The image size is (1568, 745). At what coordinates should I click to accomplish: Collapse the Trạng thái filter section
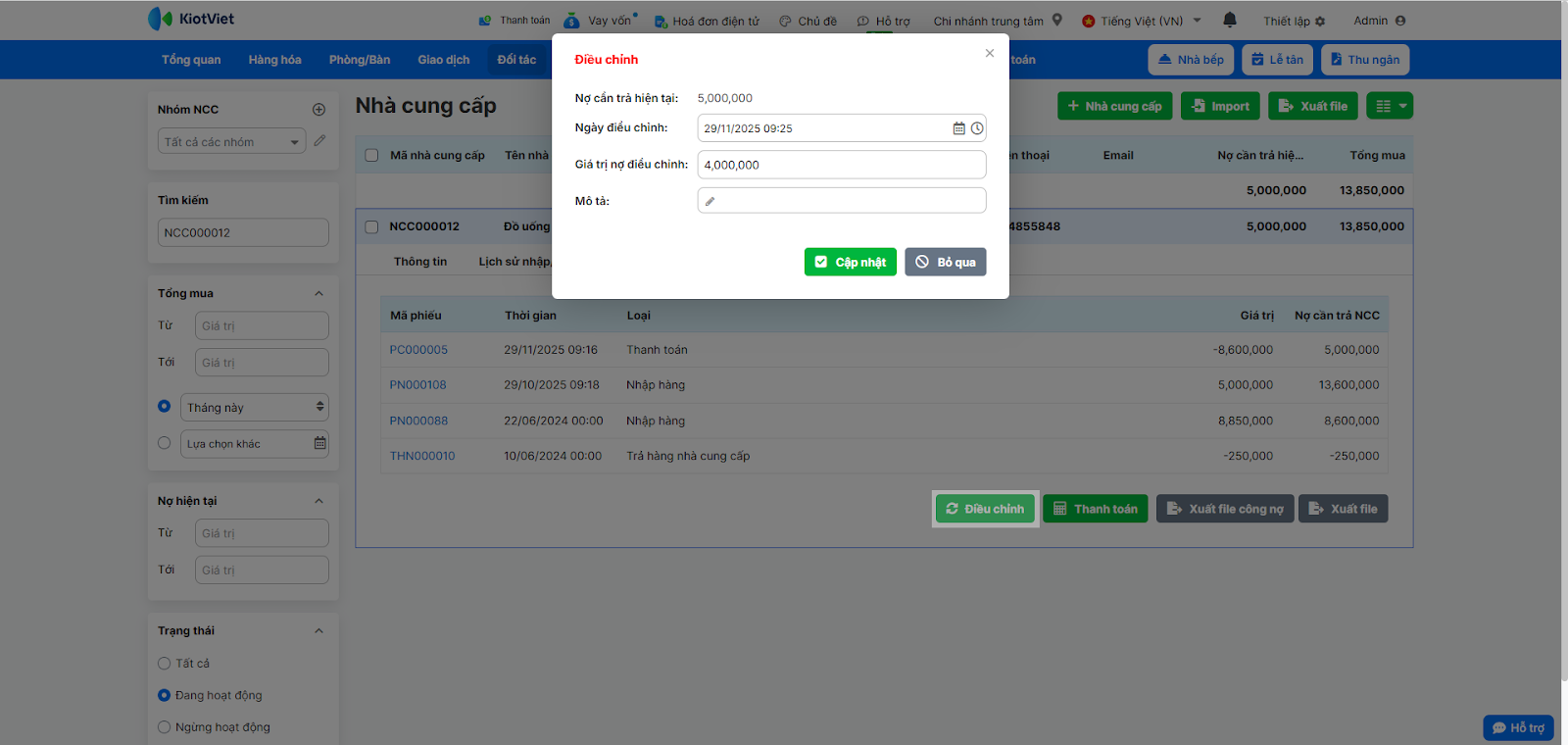(318, 630)
